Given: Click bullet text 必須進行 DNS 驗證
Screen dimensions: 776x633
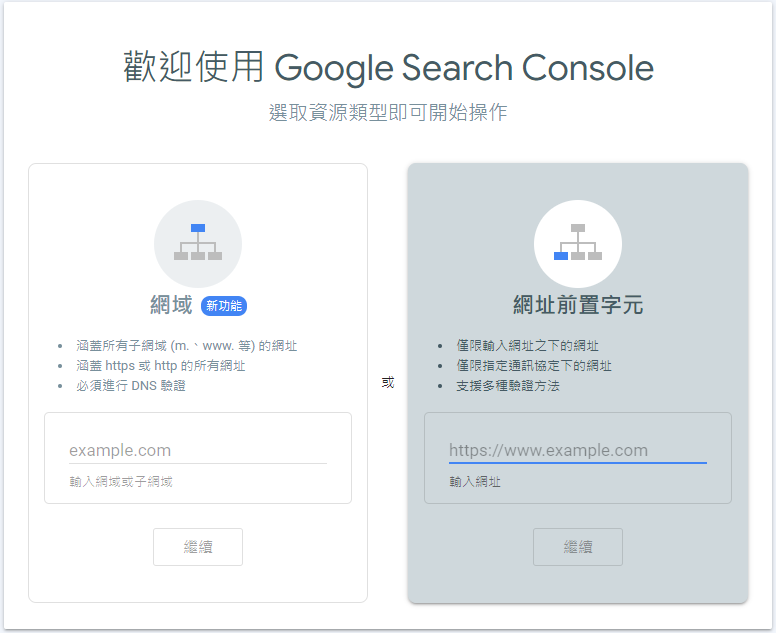Looking at the screenshot, I should tap(131, 386).
